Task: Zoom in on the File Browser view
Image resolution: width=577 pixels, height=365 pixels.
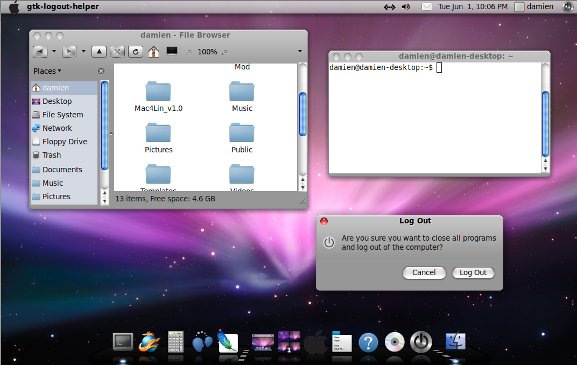Action: coord(224,52)
